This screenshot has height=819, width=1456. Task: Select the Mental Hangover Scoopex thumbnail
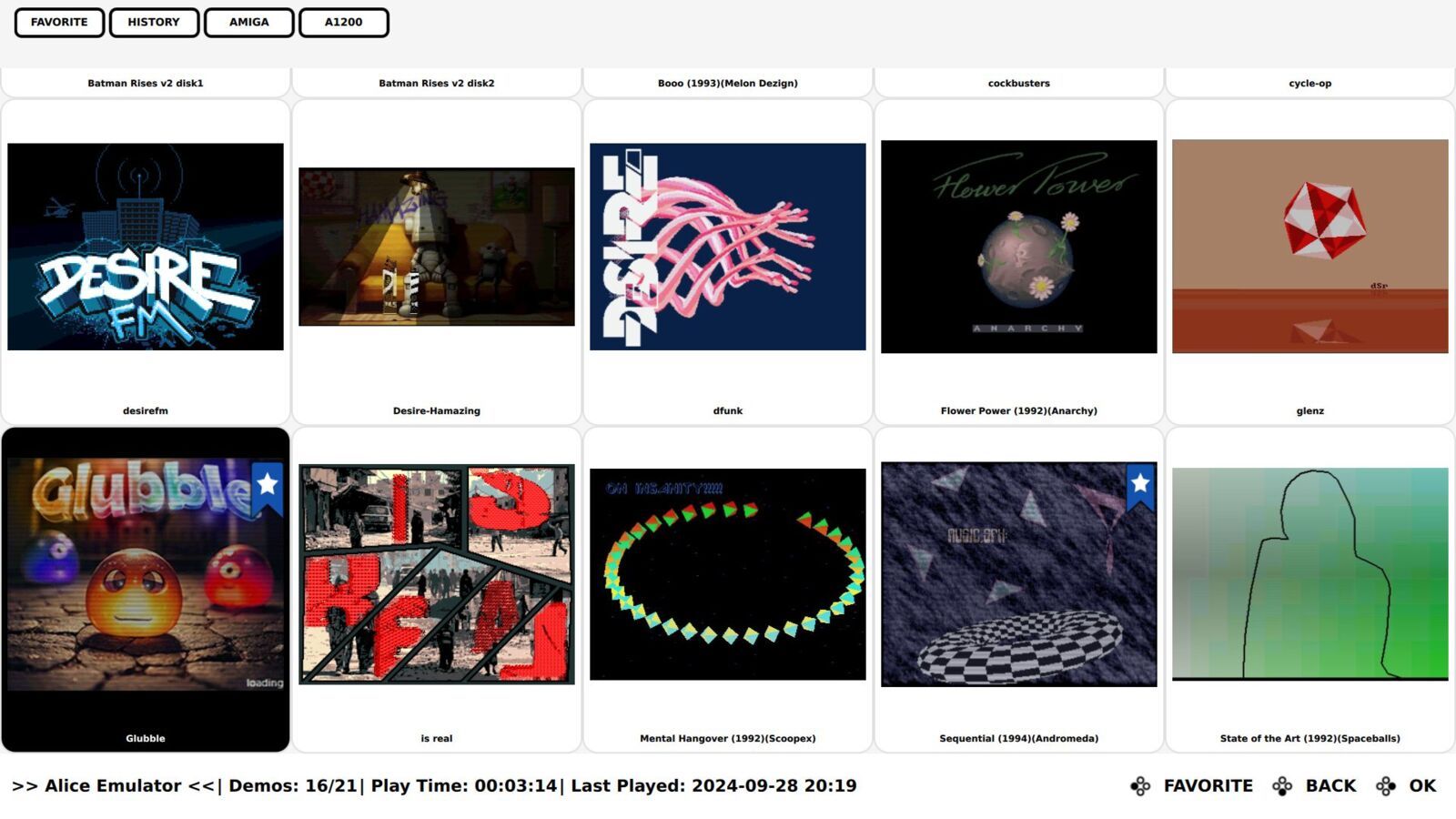pos(728,574)
